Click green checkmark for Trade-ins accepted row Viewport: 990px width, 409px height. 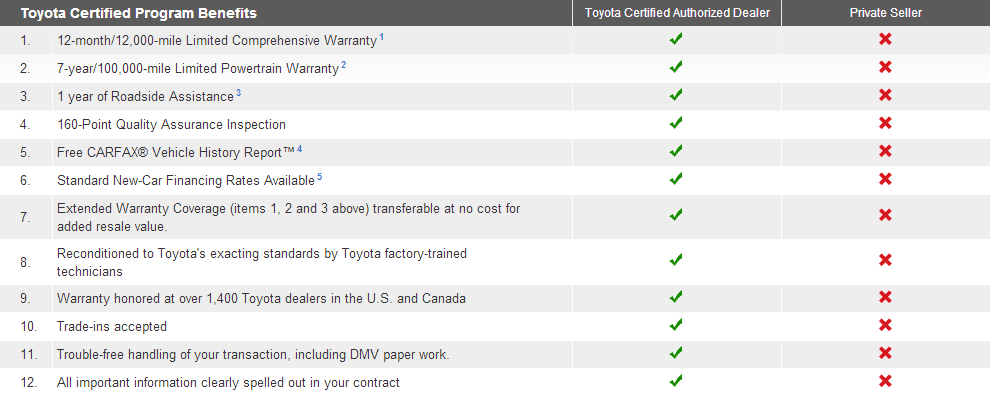click(676, 324)
